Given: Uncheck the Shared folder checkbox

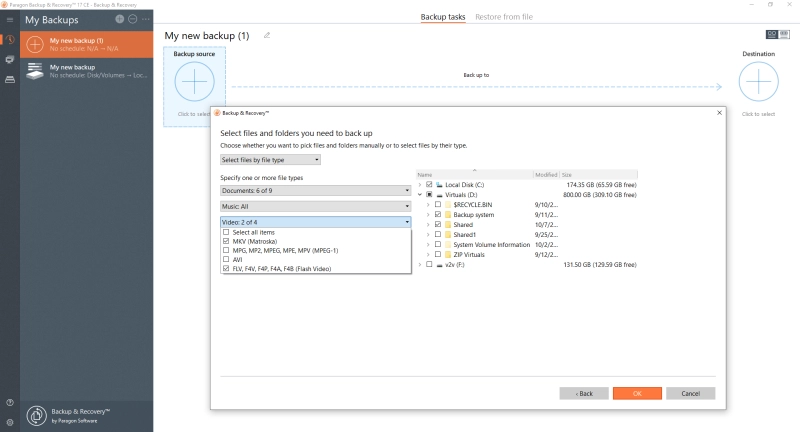Looking at the screenshot, I should (x=438, y=224).
